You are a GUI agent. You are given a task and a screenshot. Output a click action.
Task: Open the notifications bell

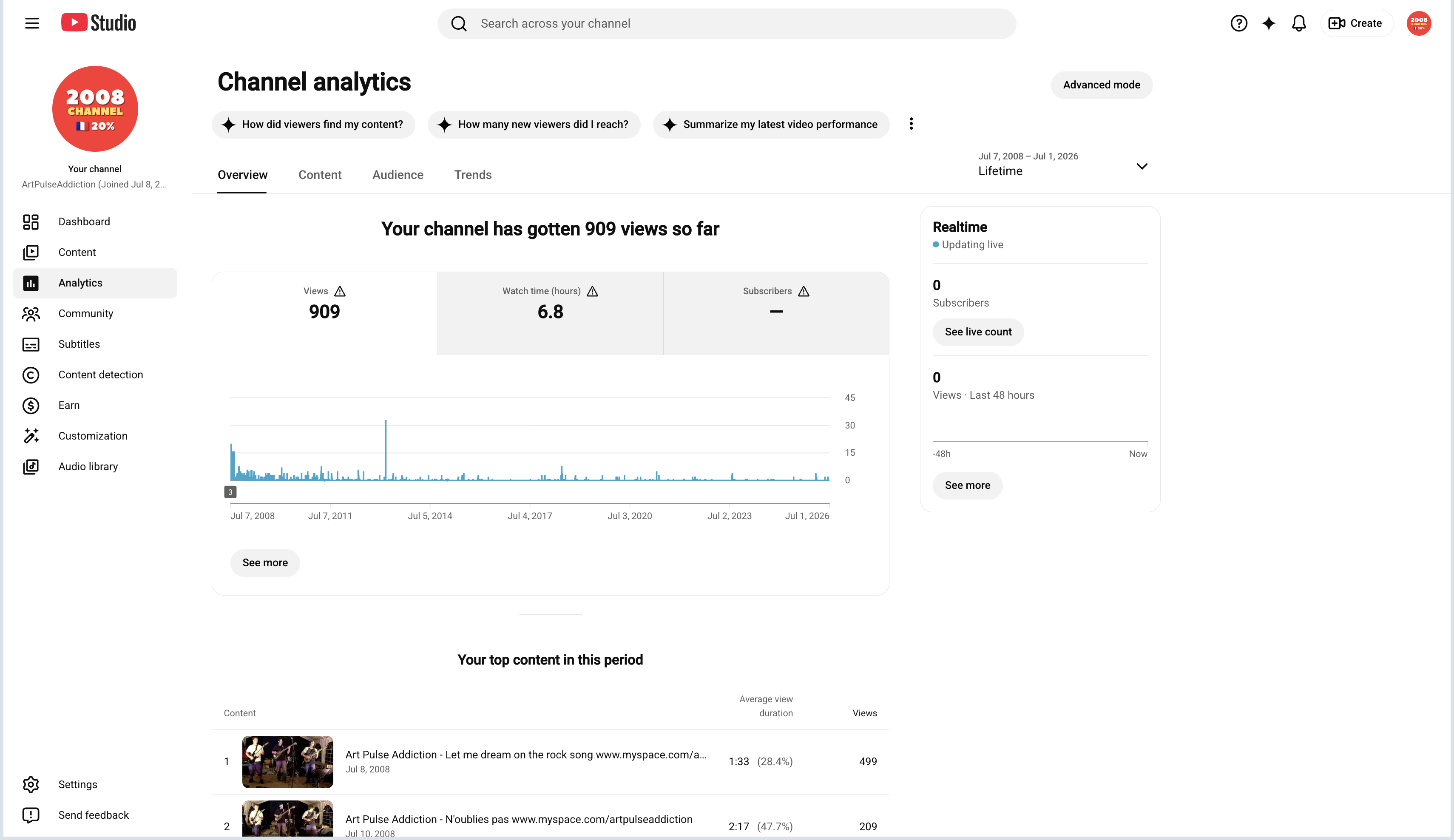[x=1299, y=23]
